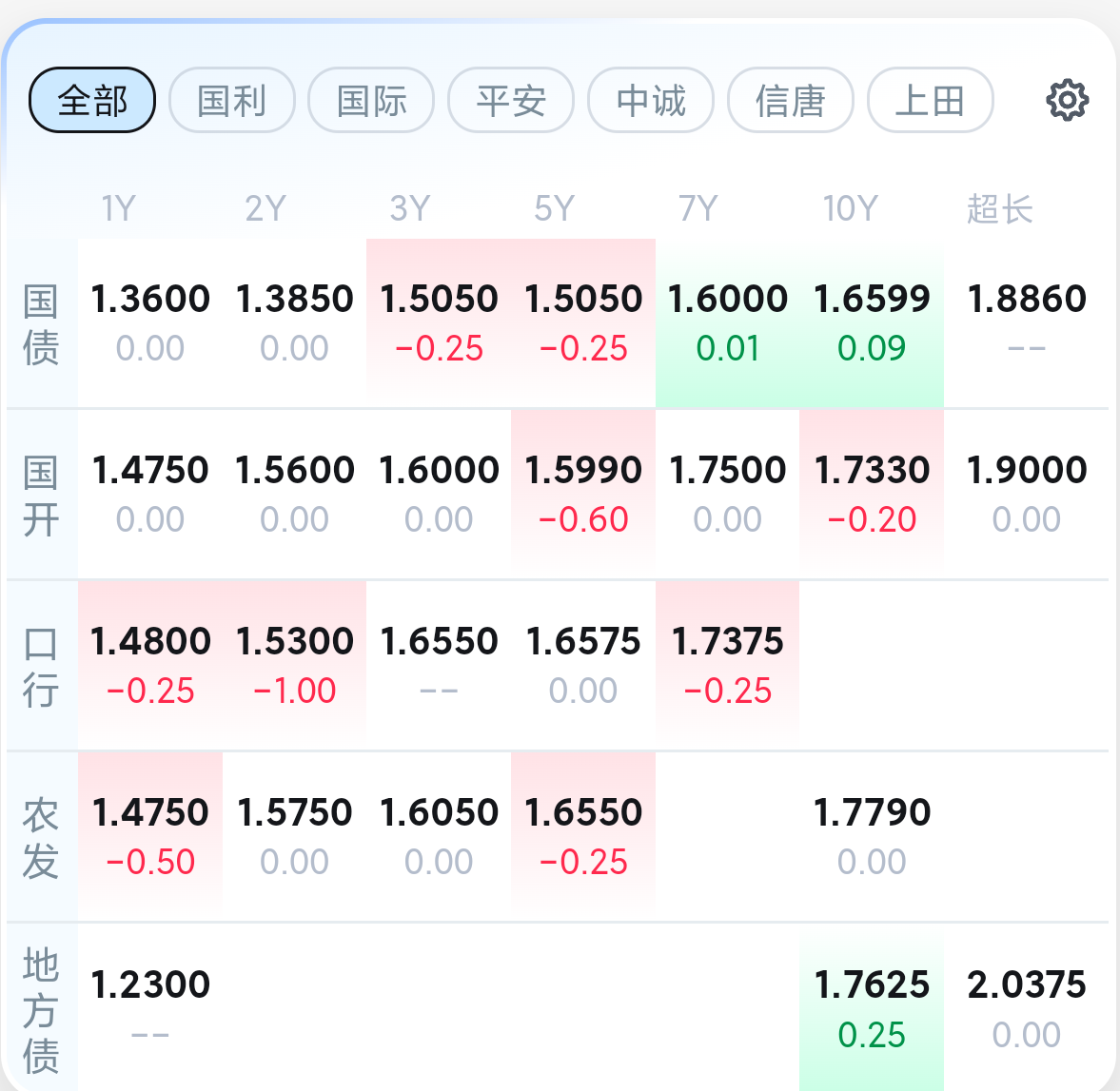Open 国开 5Y cell 1.5990
This screenshot has height=1091, width=1120.
tap(583, 494)
